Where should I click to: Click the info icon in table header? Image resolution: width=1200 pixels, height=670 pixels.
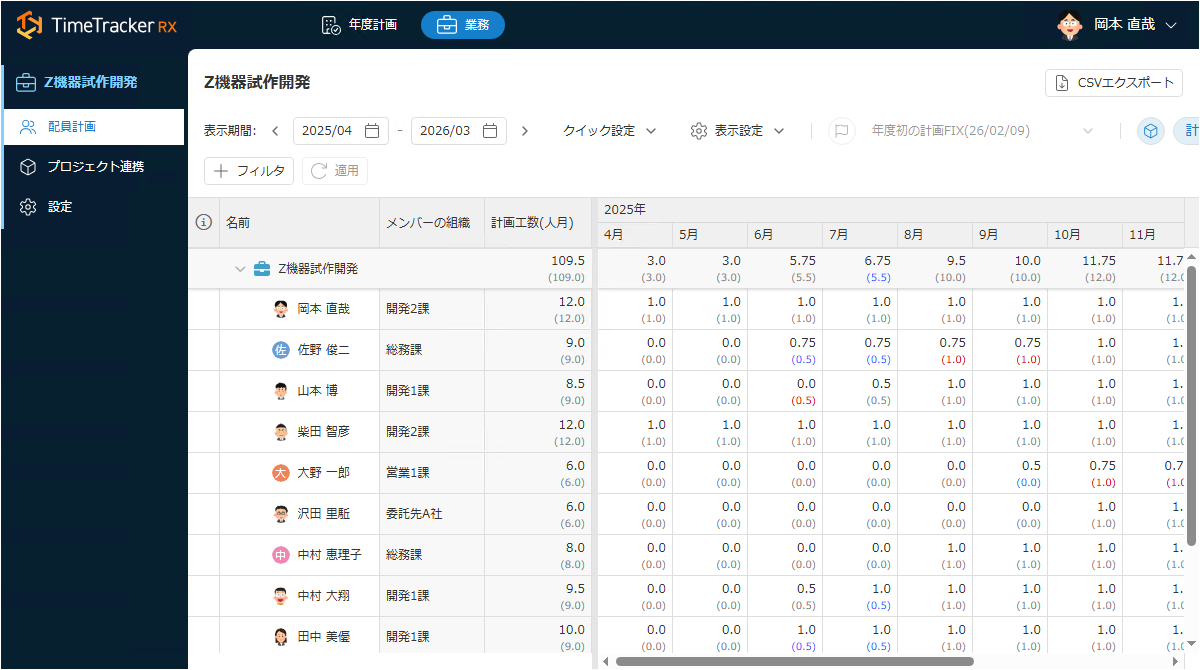203,222
